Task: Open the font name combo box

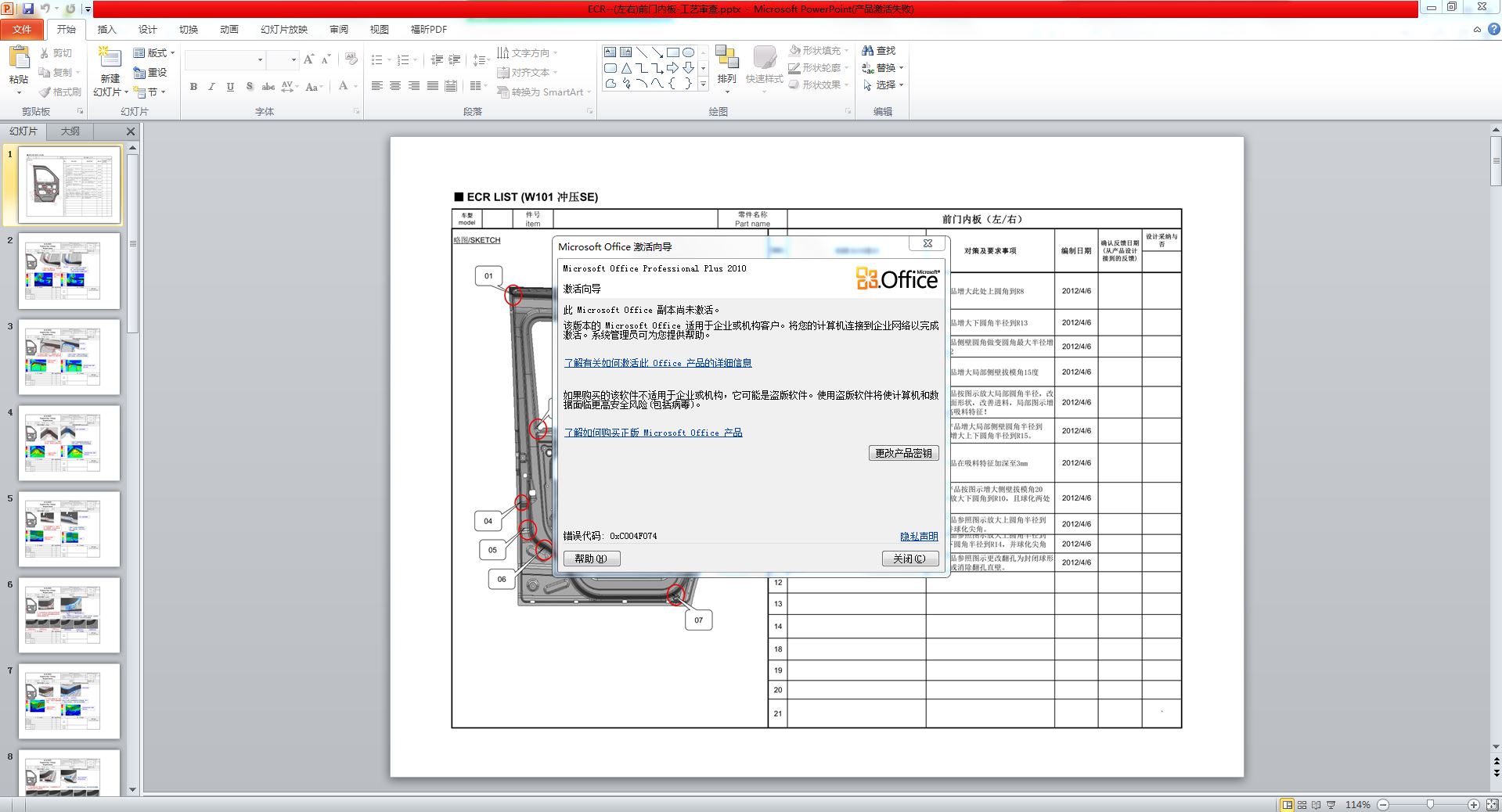Action: [225, 60]
